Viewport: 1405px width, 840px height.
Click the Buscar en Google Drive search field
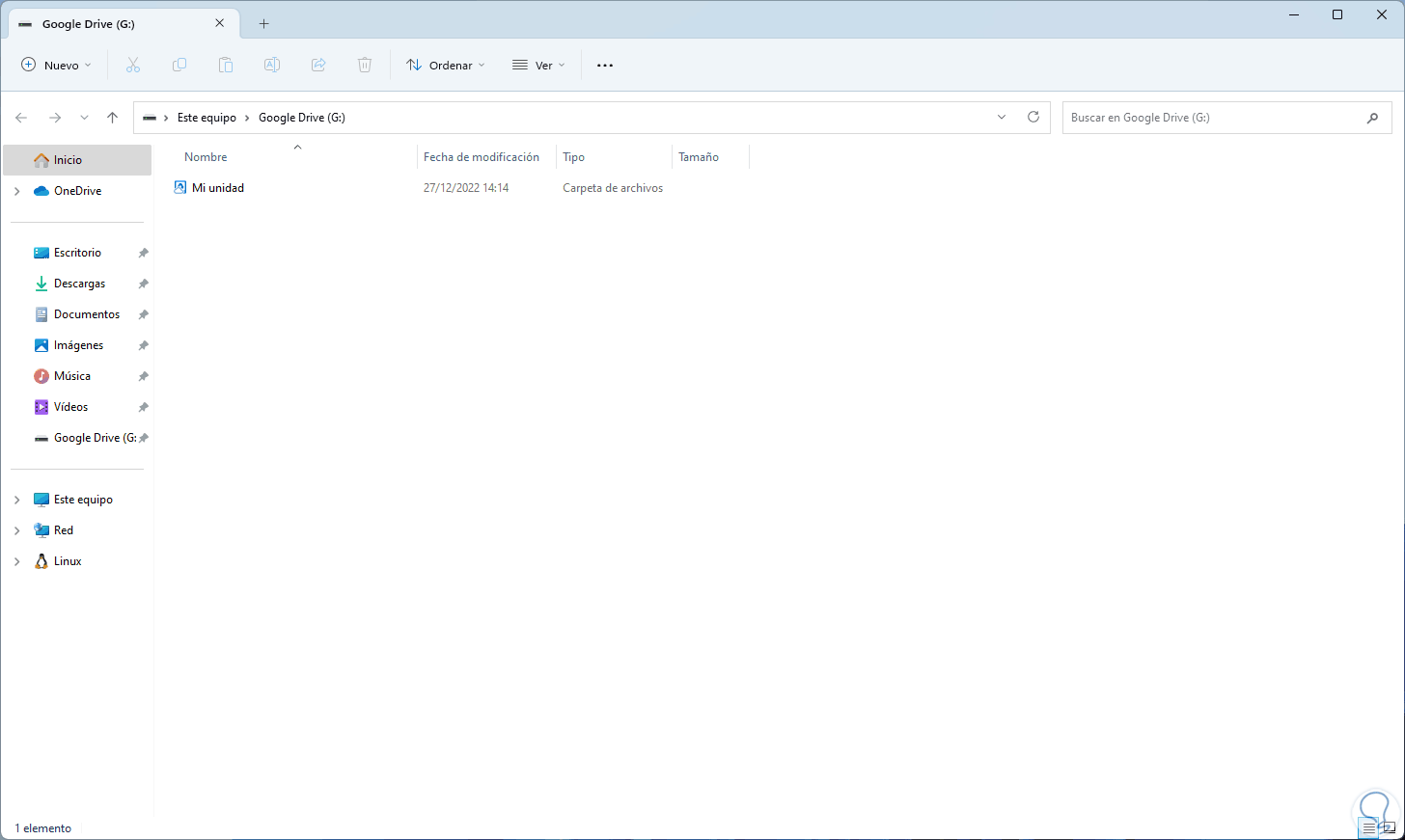click(x=1226, y=118)
